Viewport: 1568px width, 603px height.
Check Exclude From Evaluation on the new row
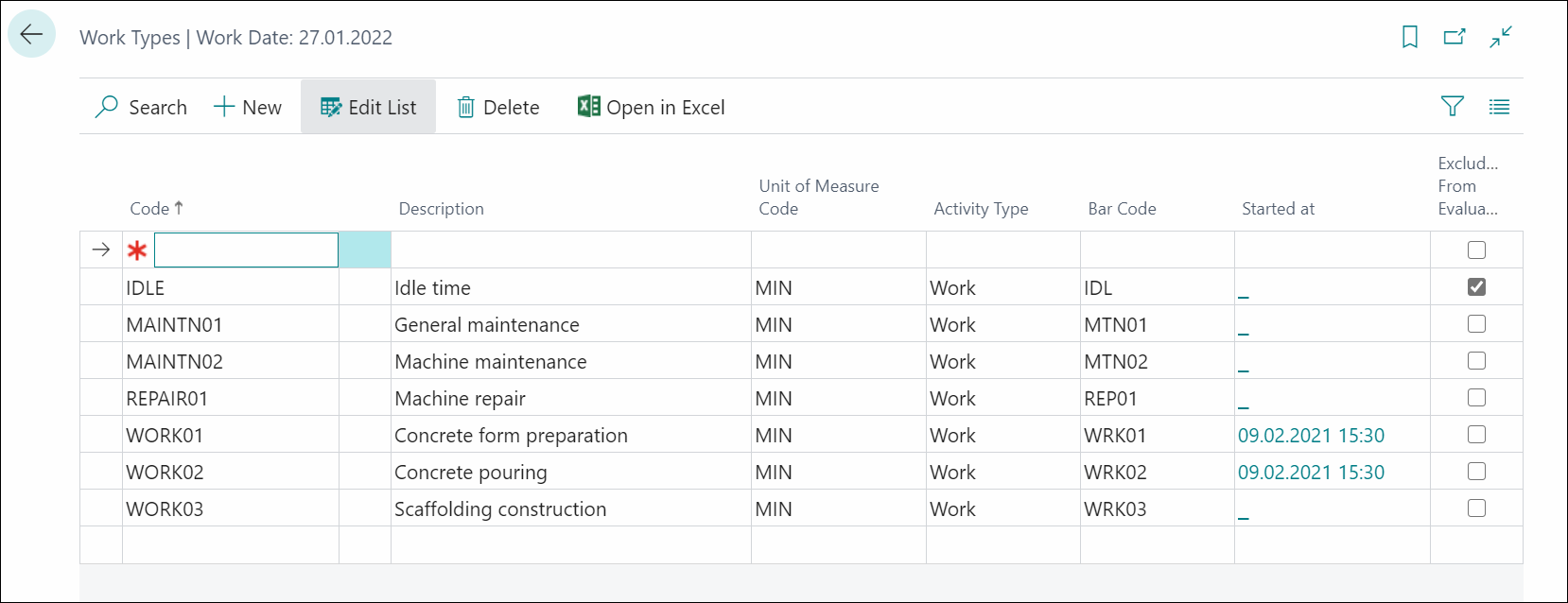[1476, 250]
